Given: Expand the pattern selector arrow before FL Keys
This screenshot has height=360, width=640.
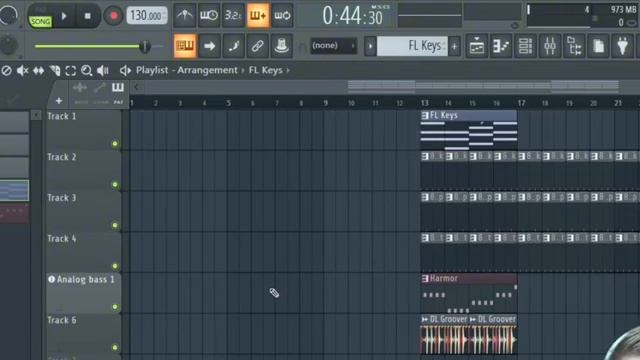Looking at the screenshot, I should pos(370,46).
